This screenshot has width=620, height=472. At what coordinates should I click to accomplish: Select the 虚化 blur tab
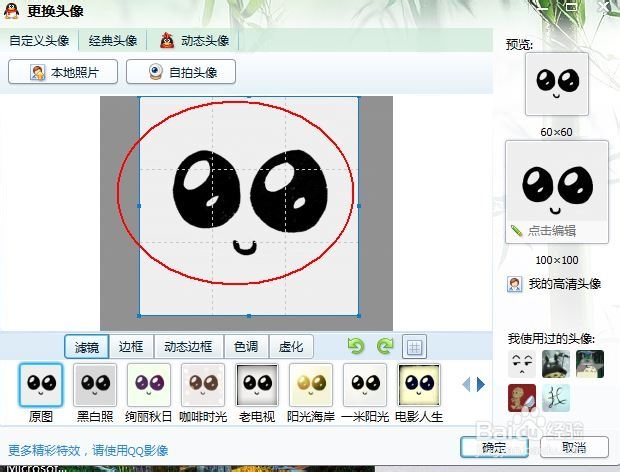(x=291, y=347)
